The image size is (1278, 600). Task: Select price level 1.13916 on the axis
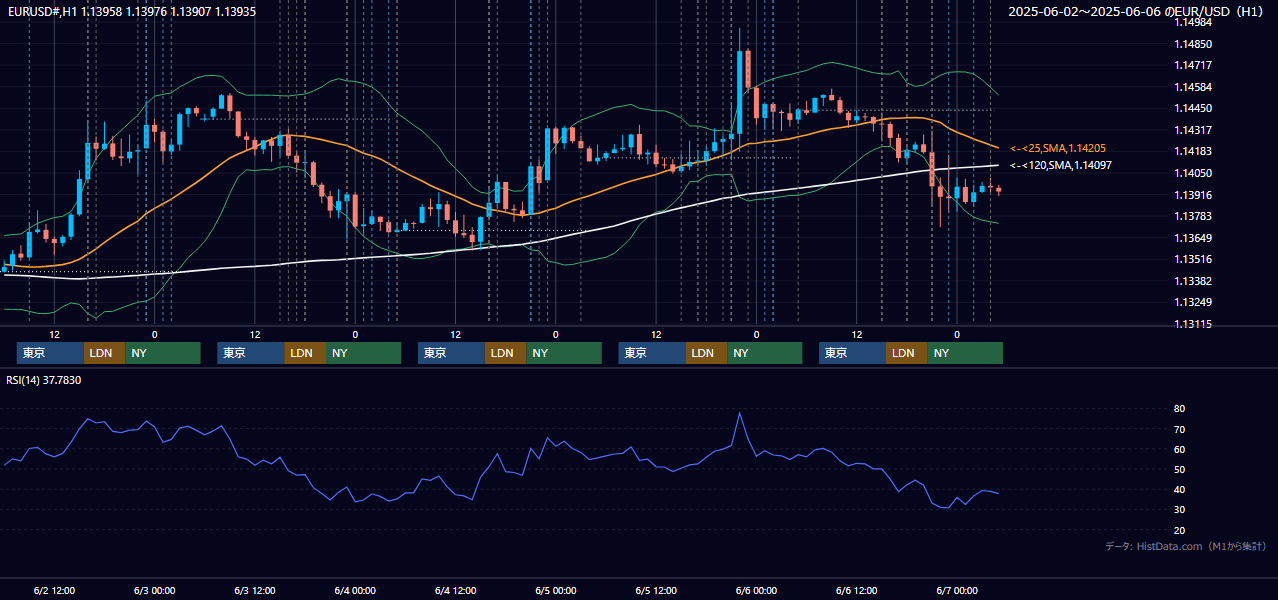(1193, 195)
